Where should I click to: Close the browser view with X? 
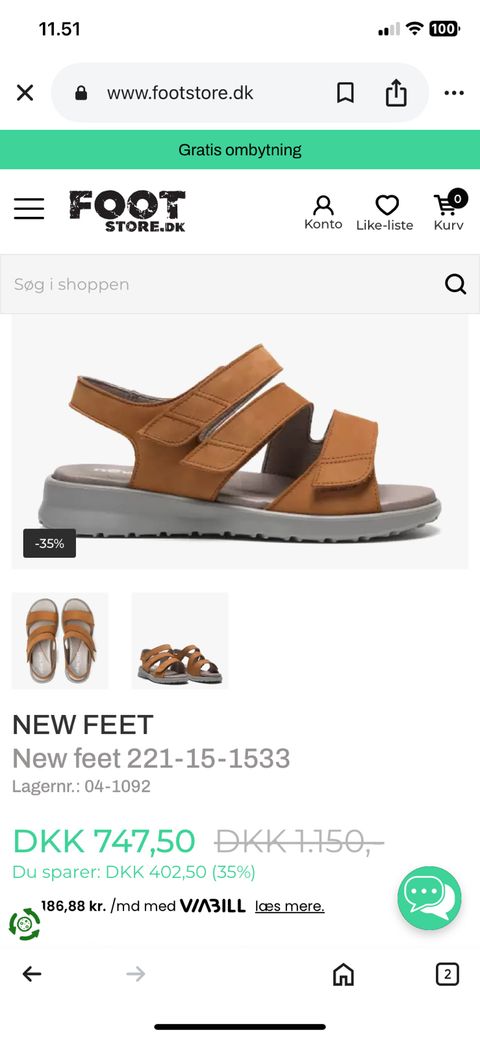point(25,93)
